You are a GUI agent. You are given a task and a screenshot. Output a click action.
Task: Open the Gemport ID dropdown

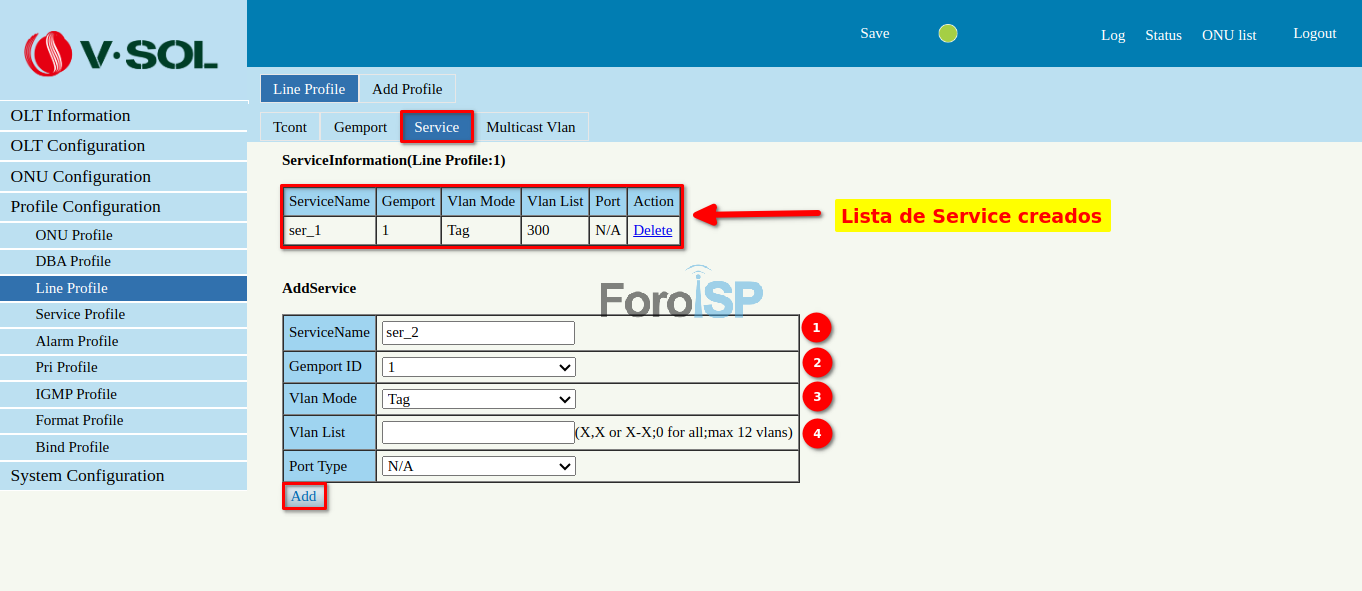477,366
